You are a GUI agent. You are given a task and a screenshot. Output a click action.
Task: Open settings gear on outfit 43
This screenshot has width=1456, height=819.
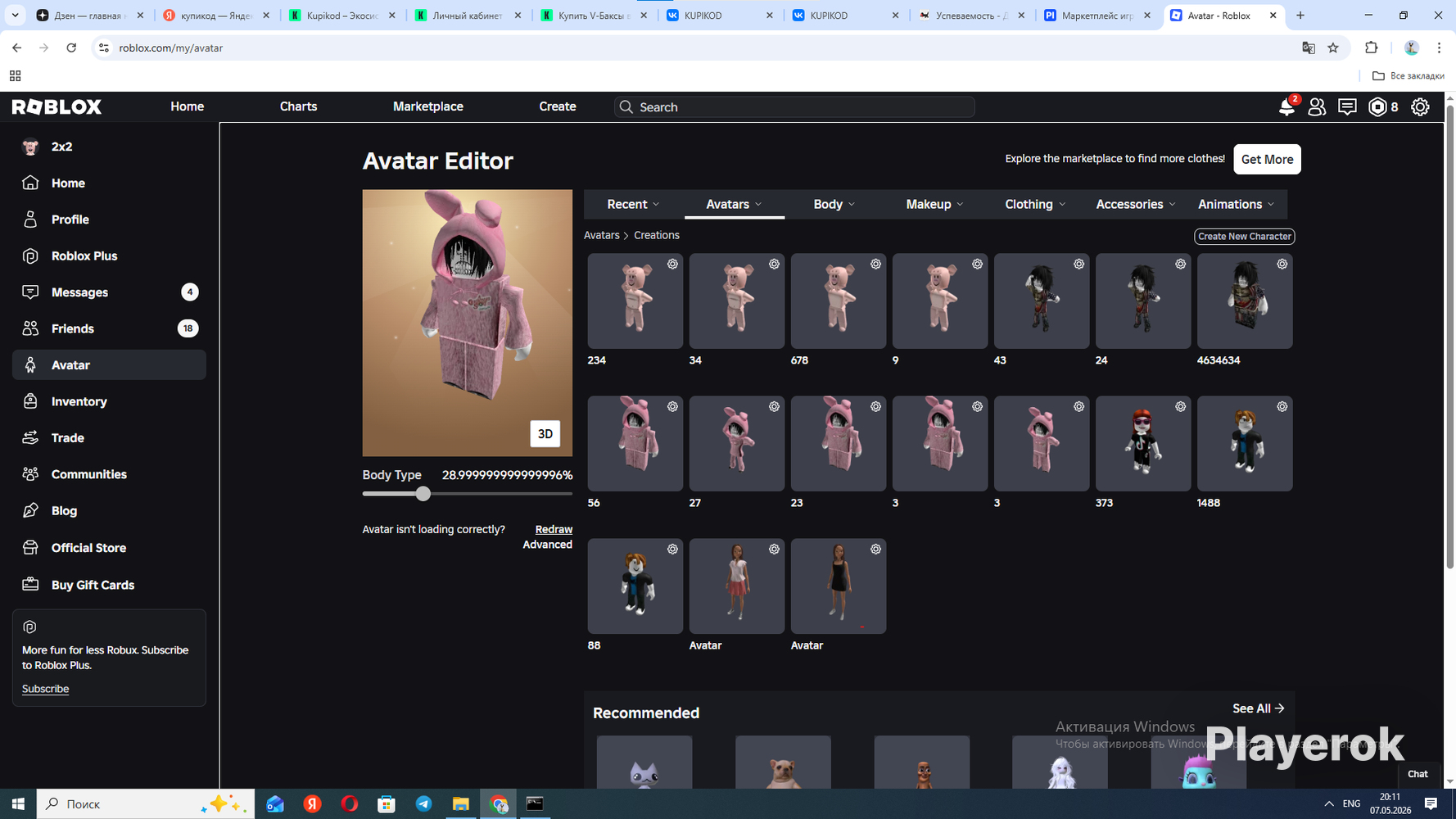pyautogui.click(x=1078, y=264)
